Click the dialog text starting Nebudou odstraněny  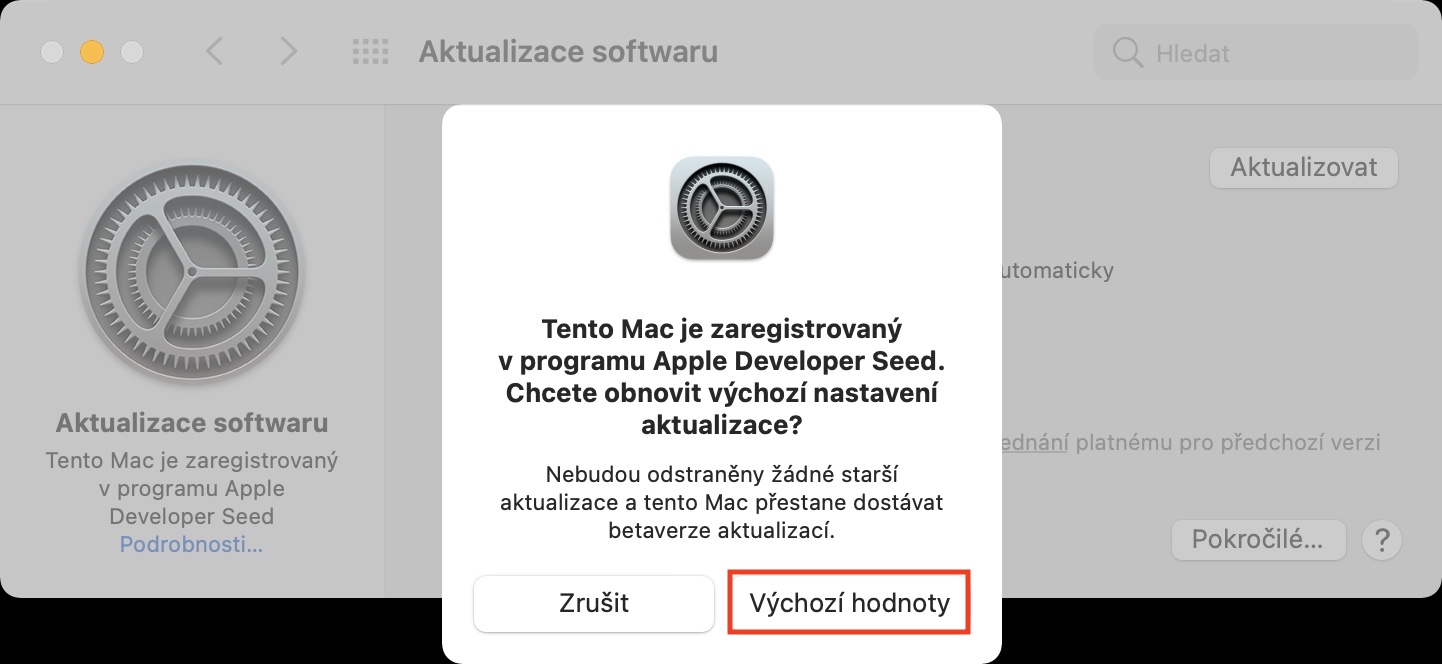[722, 502]
